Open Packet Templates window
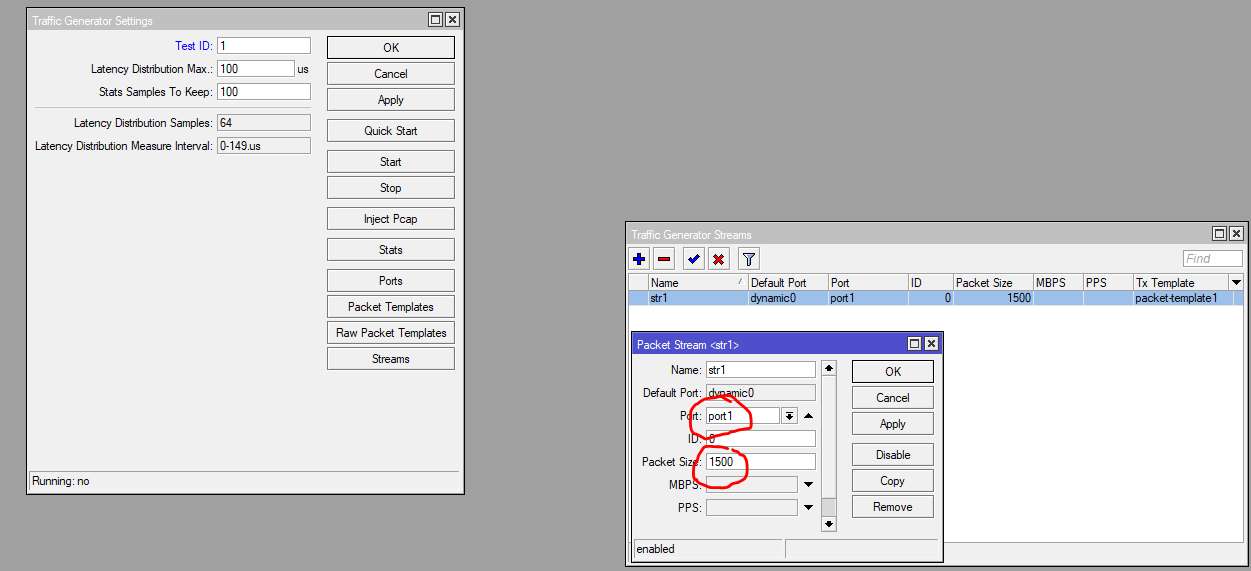Viewport: 1251px width, 571px height. click(x=391, y=307)
